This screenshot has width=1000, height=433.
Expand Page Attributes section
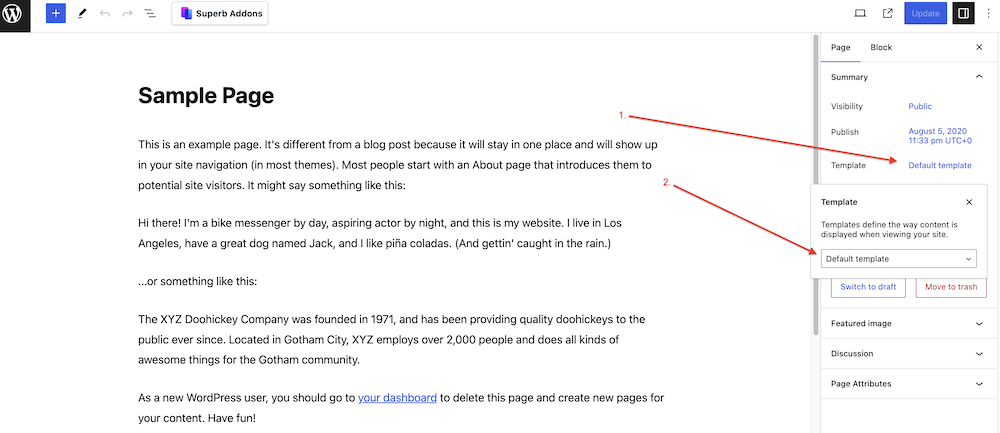click(910, 384)
